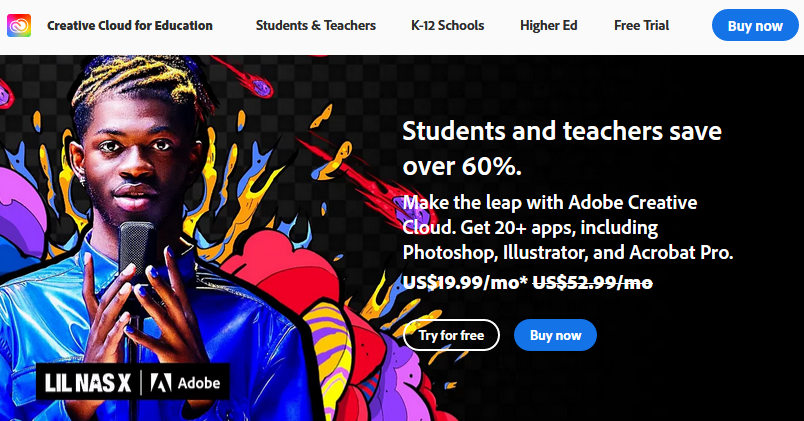Open the Free Trial nav link

(641, 26)
